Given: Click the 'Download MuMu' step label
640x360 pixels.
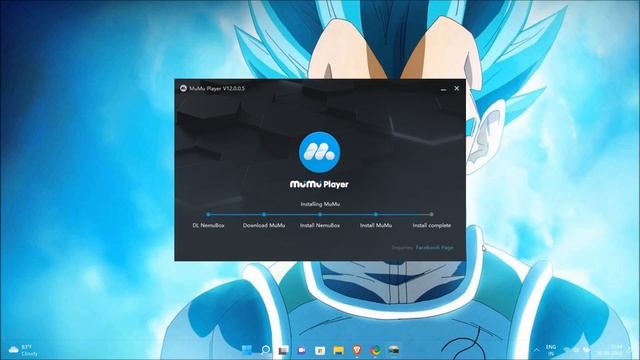Looking at the screenshot, I should [x=264, y=225].
